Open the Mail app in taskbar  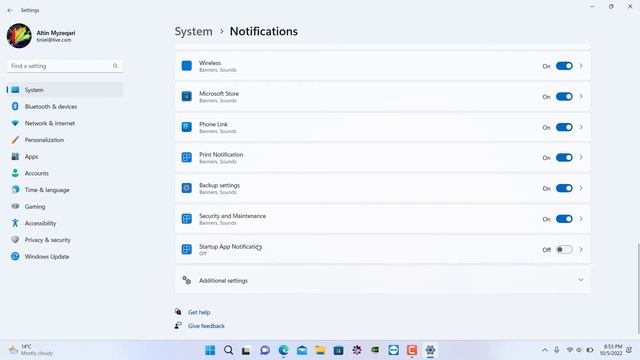pos(302,350)
